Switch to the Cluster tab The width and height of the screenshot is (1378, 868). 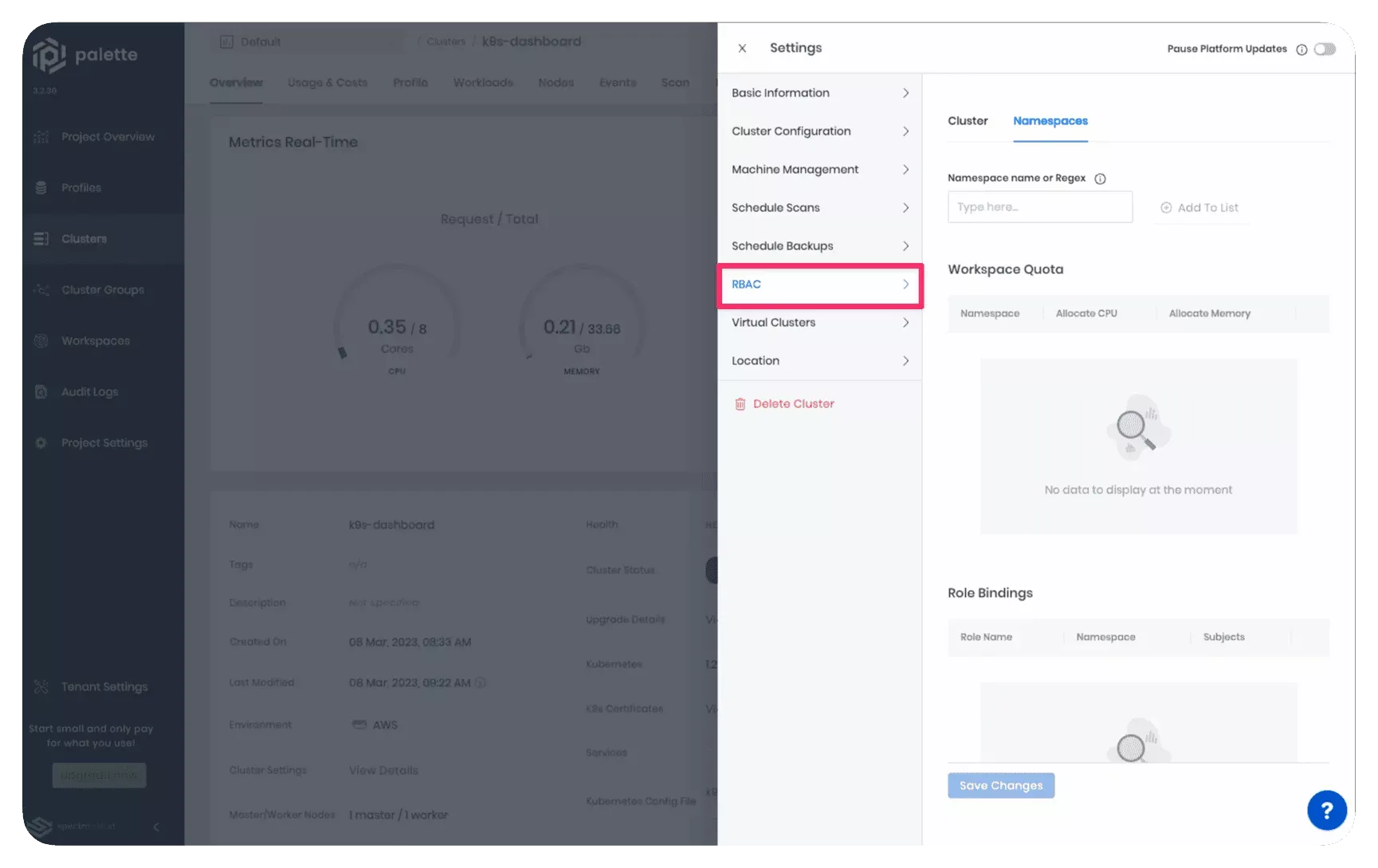(x=968, y=120)
